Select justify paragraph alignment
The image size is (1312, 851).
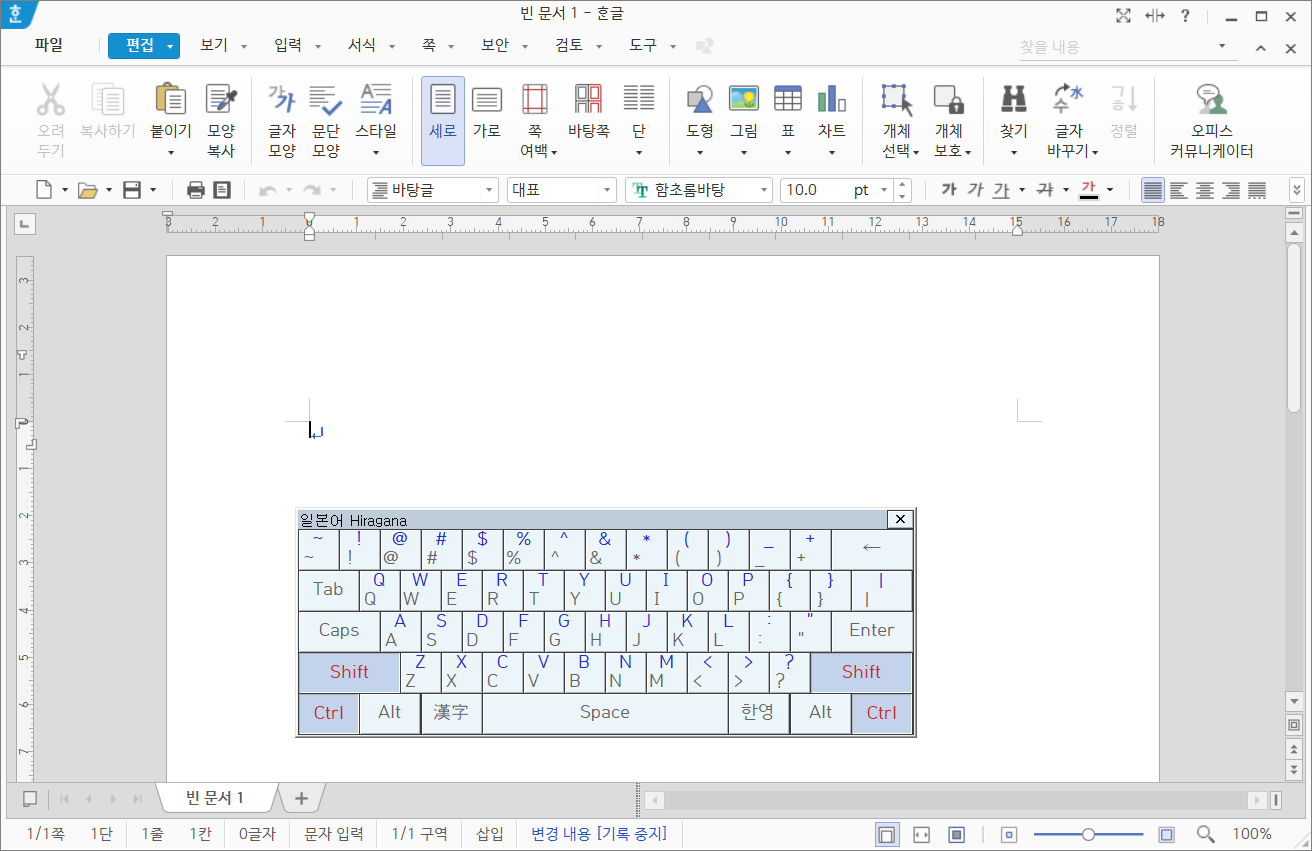pyautogui.click(x=1153, y=190)
